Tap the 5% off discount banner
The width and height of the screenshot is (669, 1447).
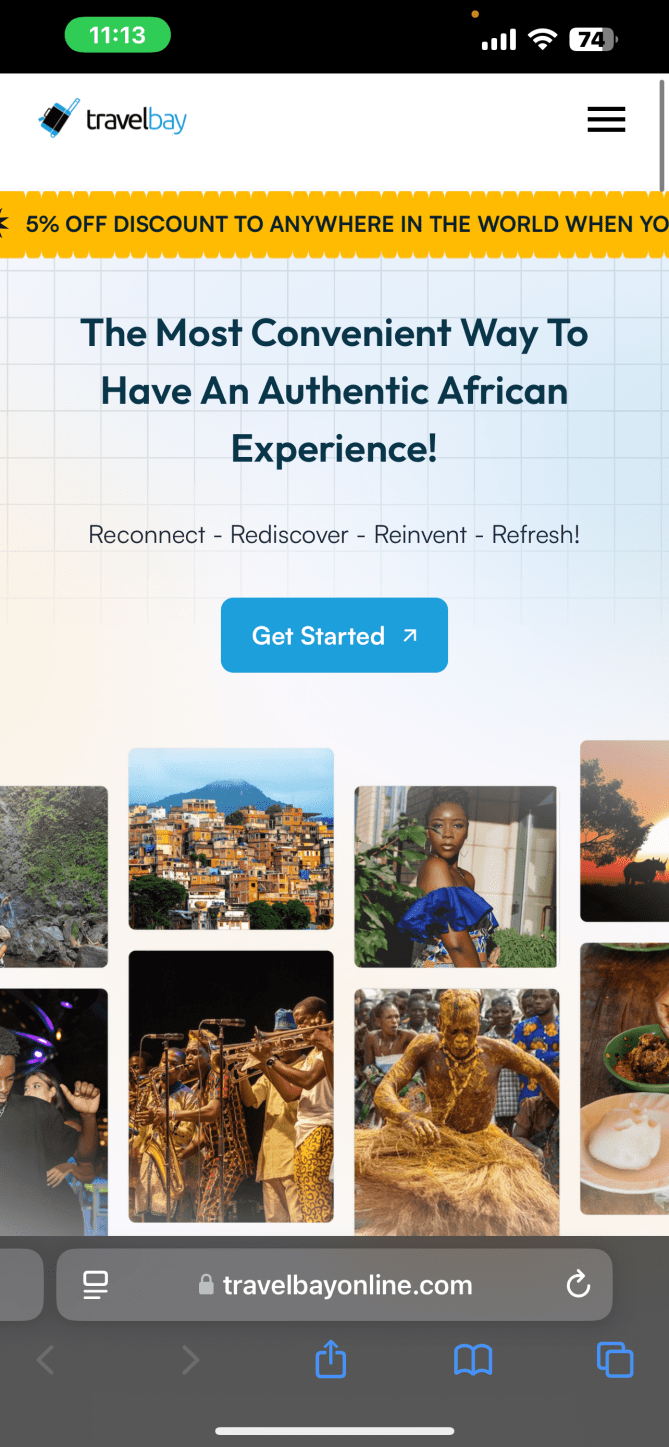334,224
